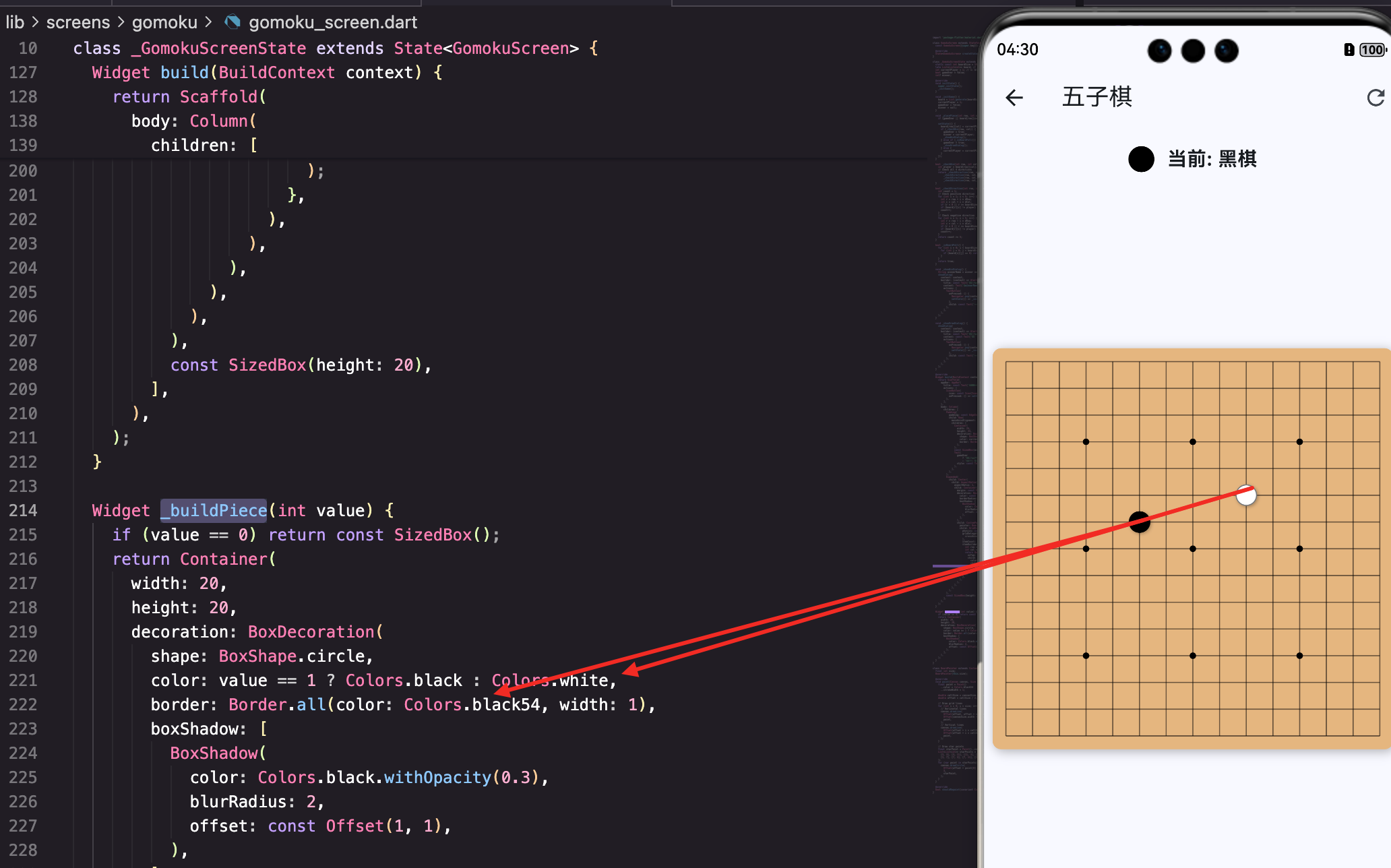Click the black stone on the board
The width and height of the screenshot is (1391, 868).
coord(1140,522)
